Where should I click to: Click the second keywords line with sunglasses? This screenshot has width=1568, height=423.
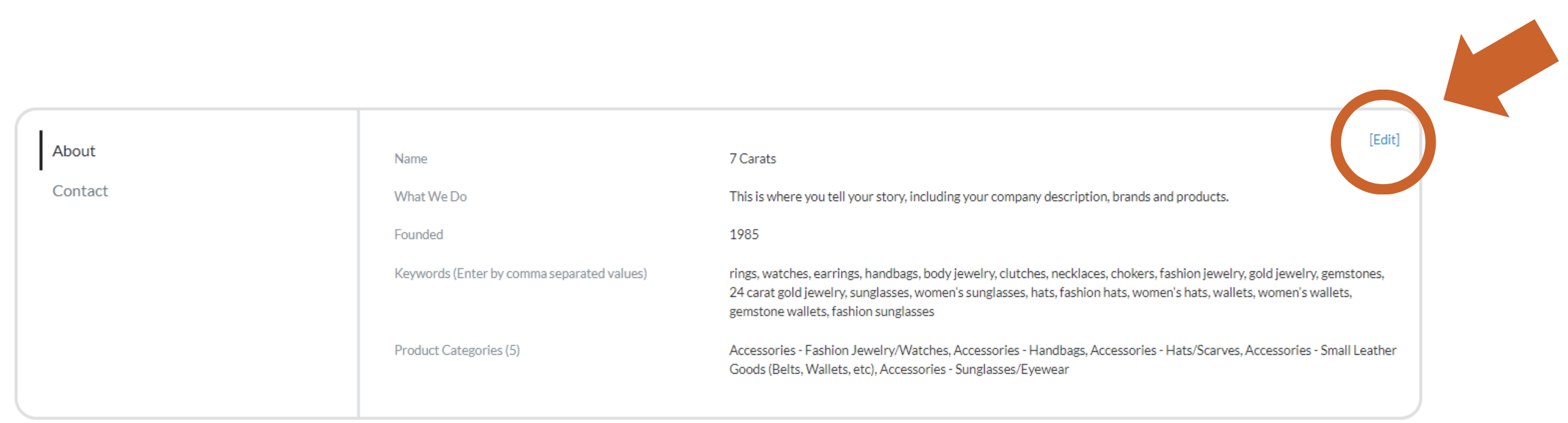coord(1040,292)
